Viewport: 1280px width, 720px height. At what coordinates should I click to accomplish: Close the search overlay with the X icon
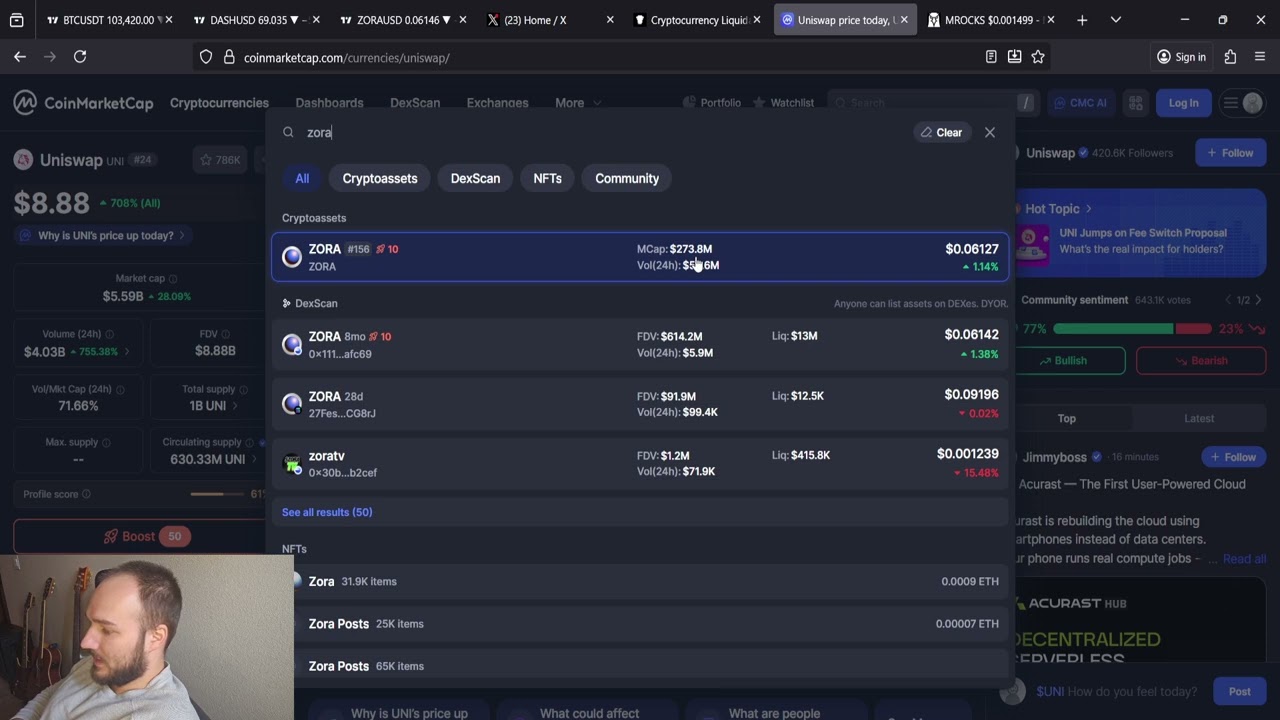[x=990, y=132]
